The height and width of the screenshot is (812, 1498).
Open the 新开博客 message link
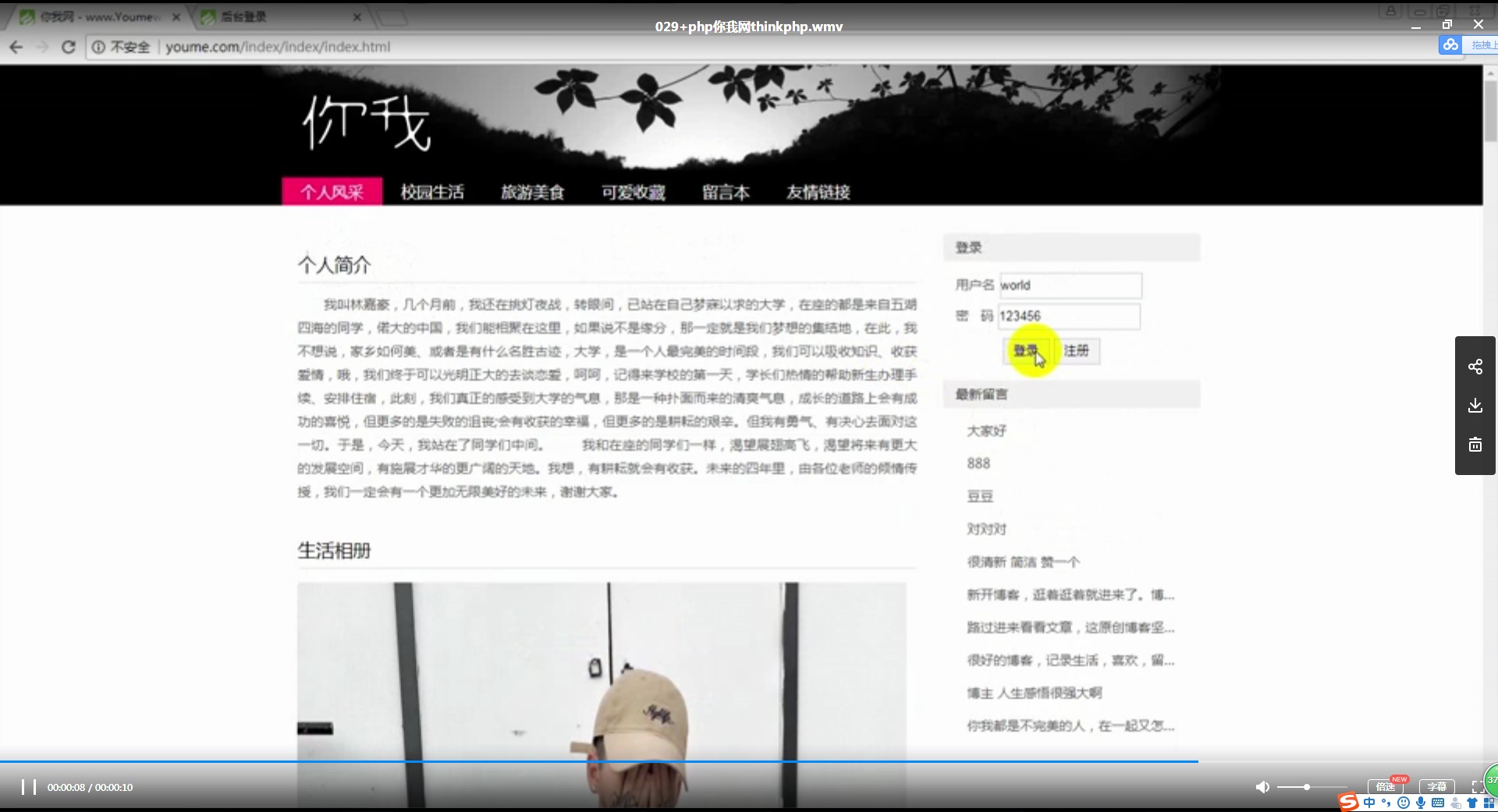1070,594
